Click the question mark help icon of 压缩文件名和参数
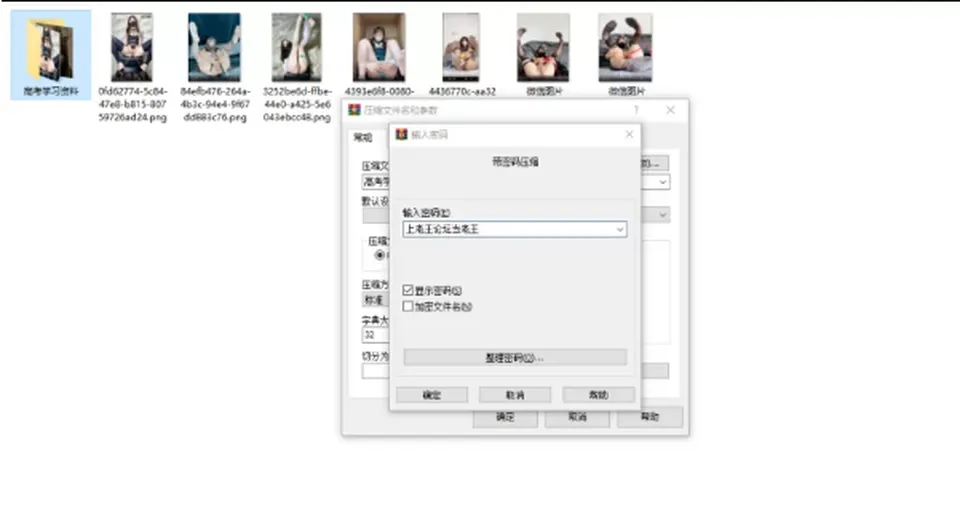 tap(636, 110)
